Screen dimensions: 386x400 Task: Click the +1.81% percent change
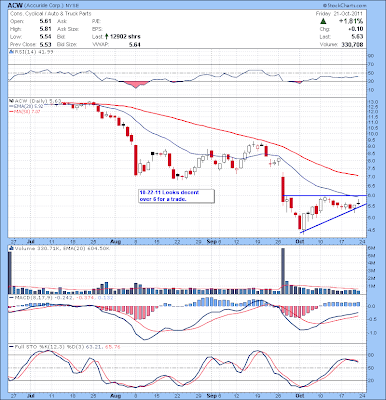(351, 21)
